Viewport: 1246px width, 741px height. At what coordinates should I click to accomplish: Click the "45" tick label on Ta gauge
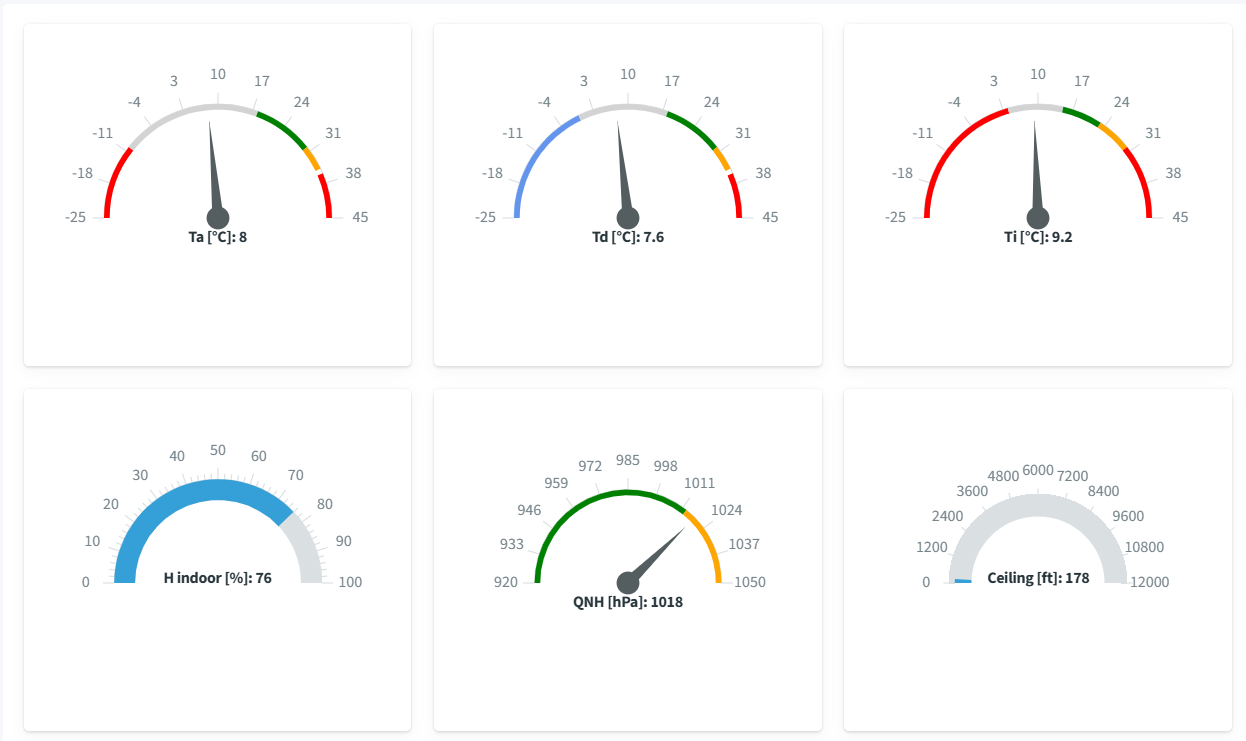360,217
